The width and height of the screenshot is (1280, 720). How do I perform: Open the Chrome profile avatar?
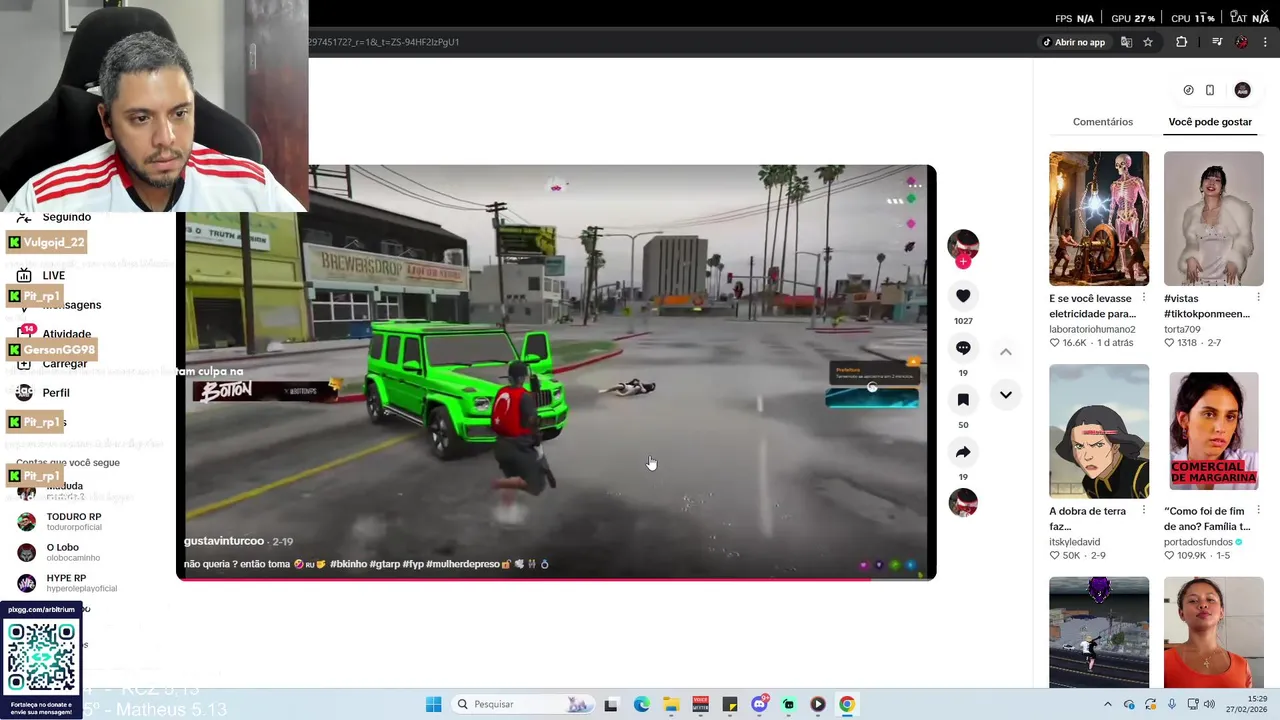coord(1242,42)
